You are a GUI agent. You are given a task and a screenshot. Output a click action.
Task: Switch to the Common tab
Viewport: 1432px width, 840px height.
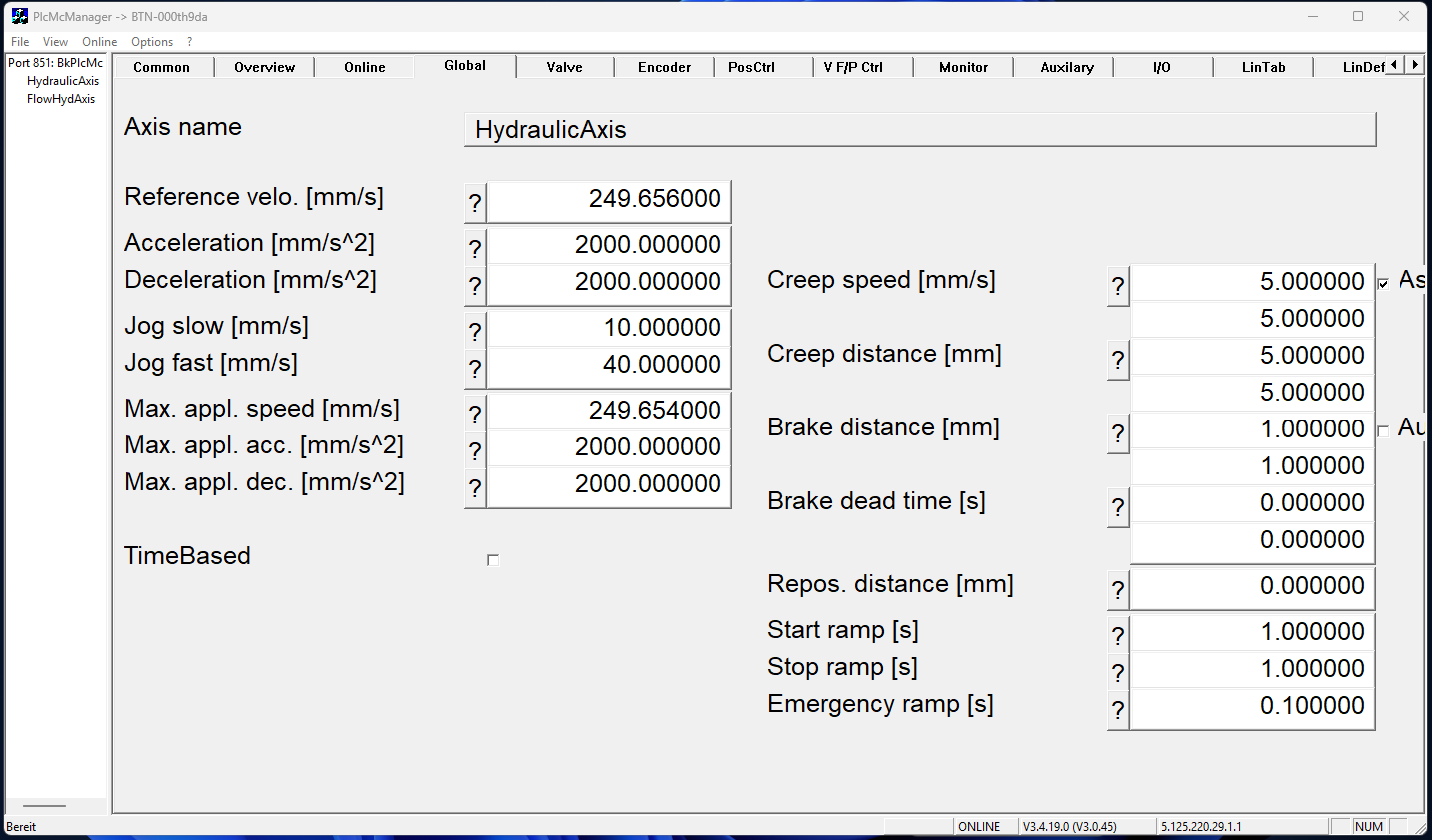click(x=162, y=67)
